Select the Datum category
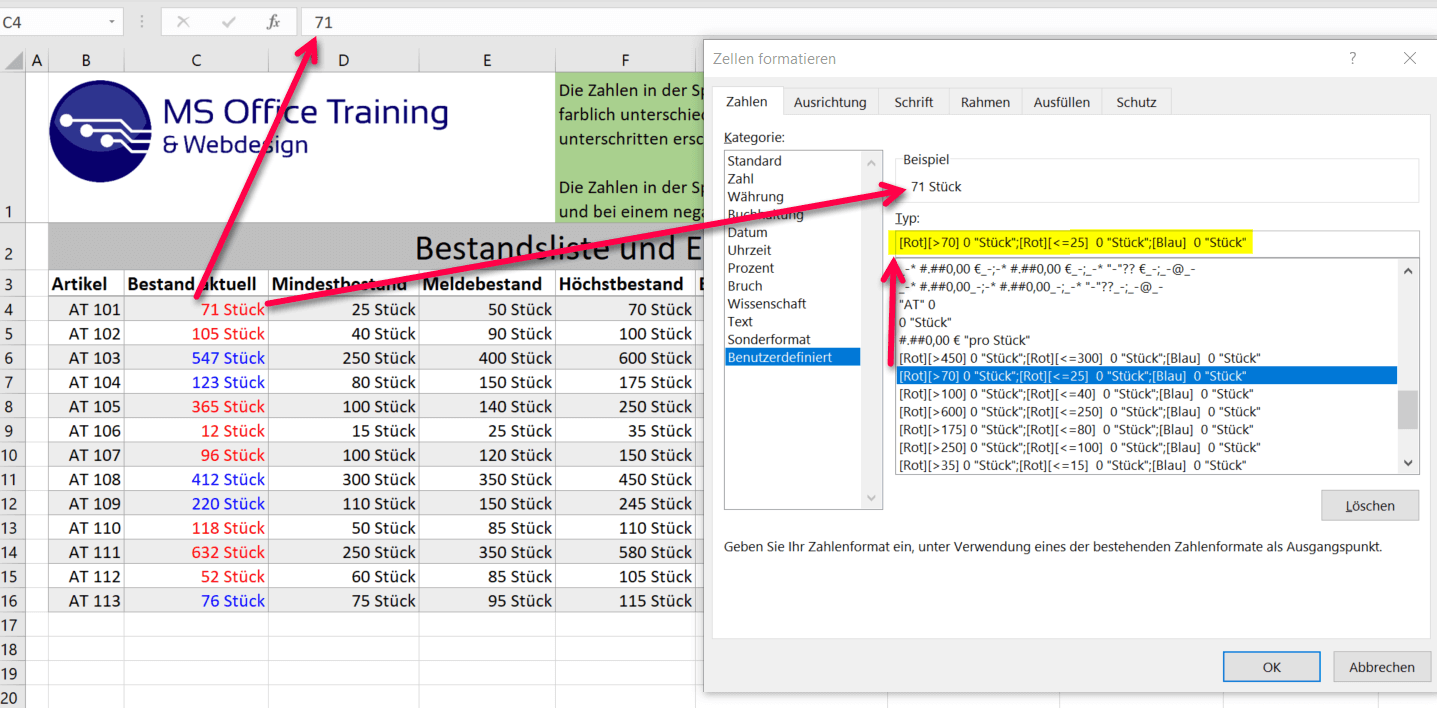 coord(793,232)
